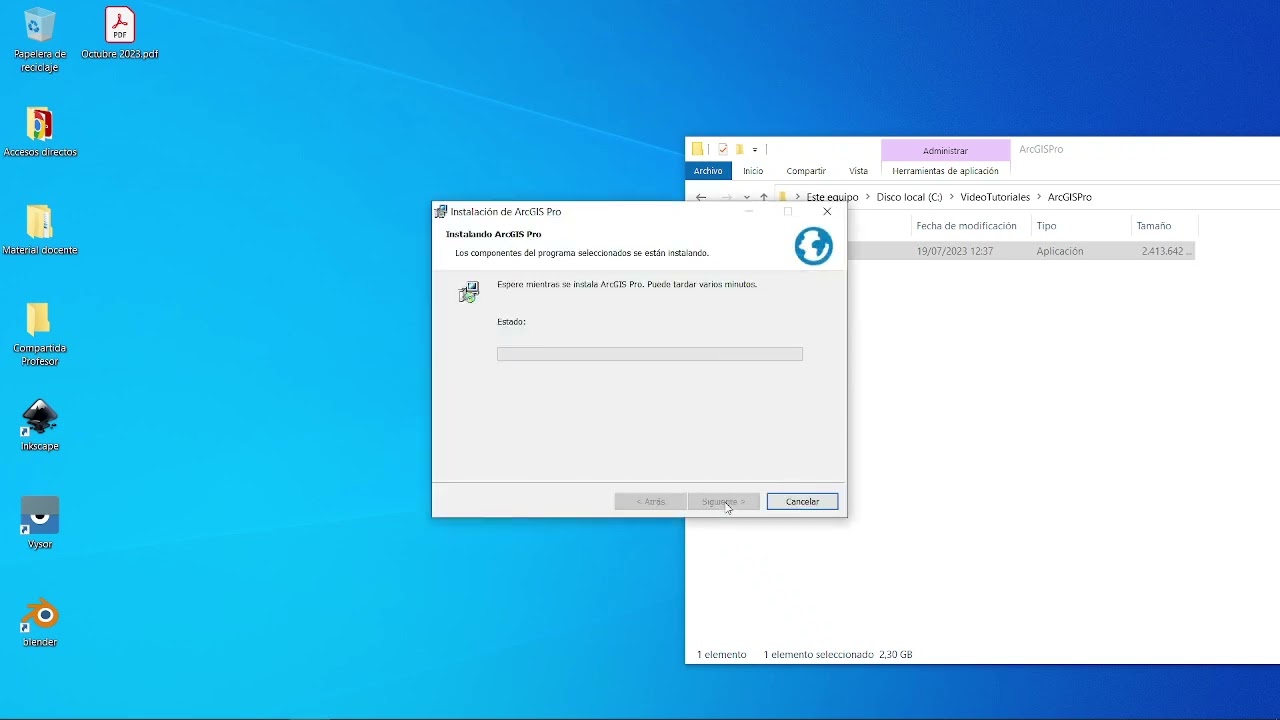Click the new folder icon in Explorer quick access

(x=740, y=150)
